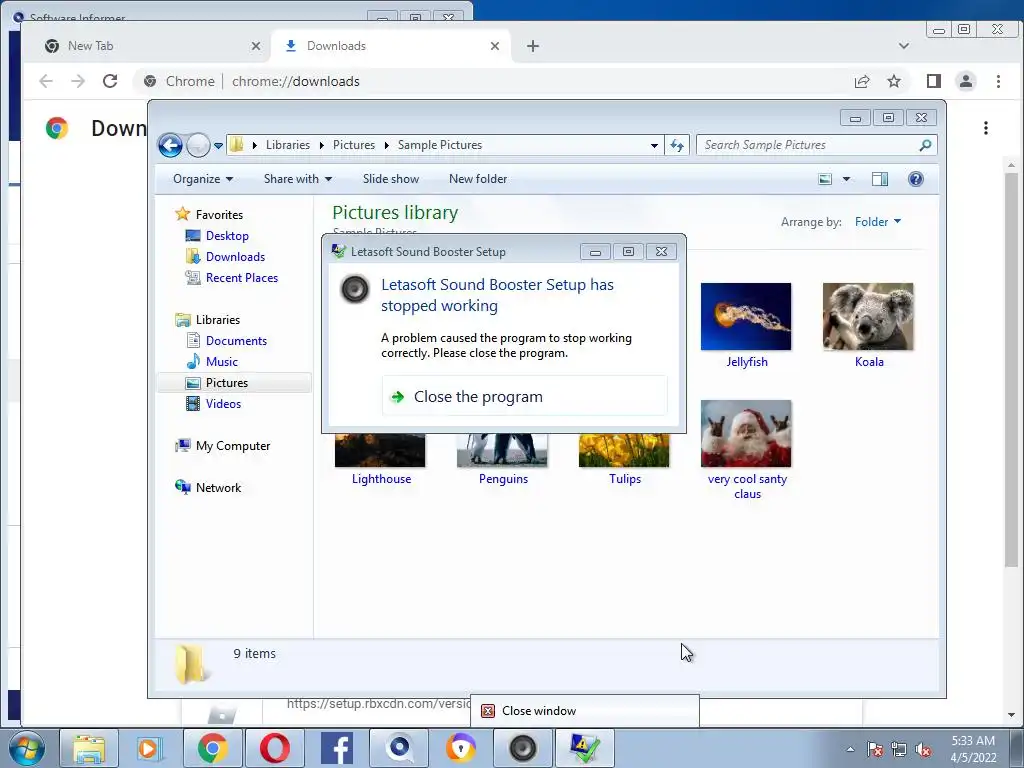Open Opera browser from taskbar
Image resolution: width=1024 pixels, height=768 pixels.
(x=275, y=748)
